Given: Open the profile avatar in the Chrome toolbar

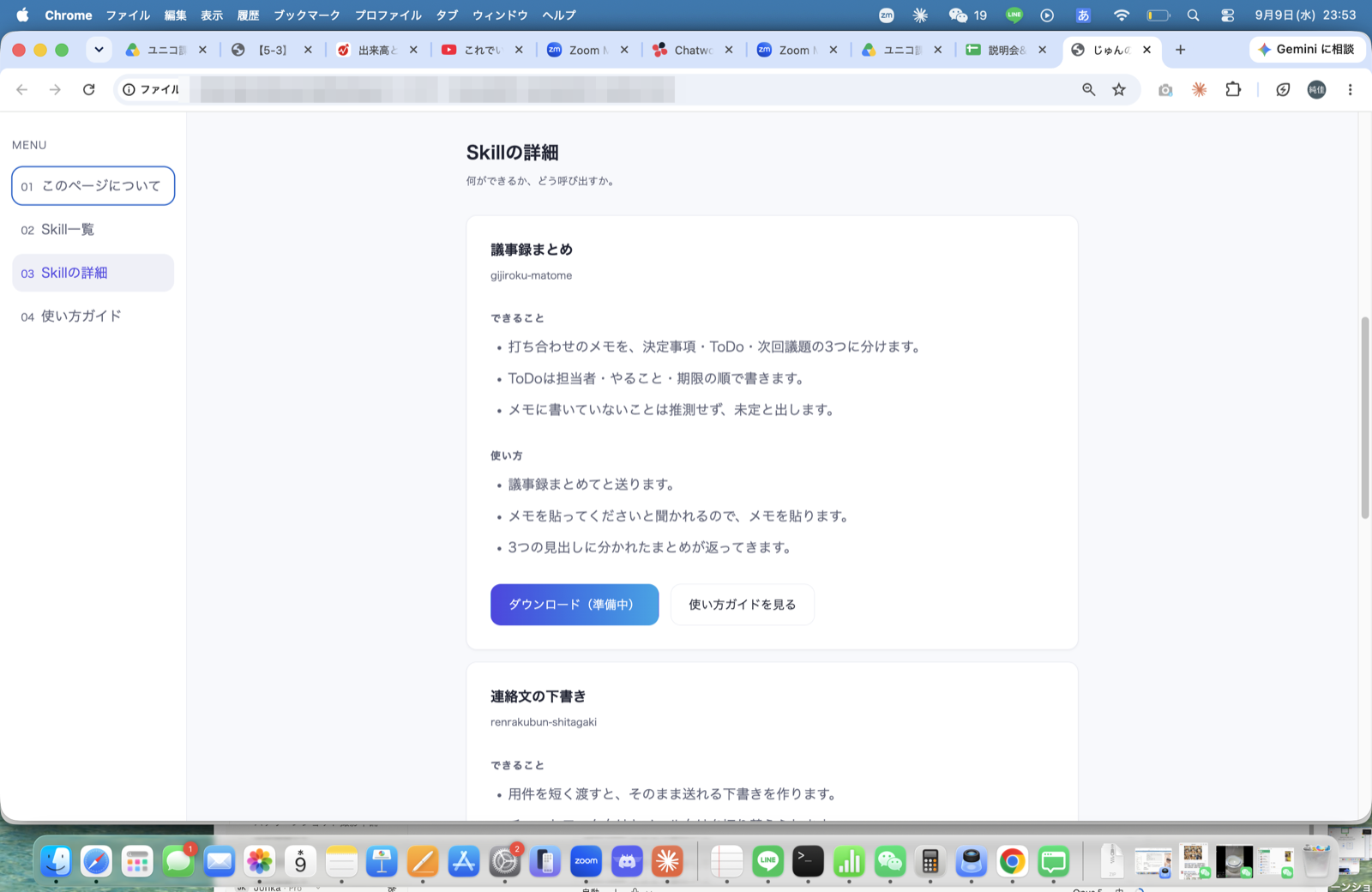Looking at the screenshot, I should pyautogui.click(x=1316, y=89).
